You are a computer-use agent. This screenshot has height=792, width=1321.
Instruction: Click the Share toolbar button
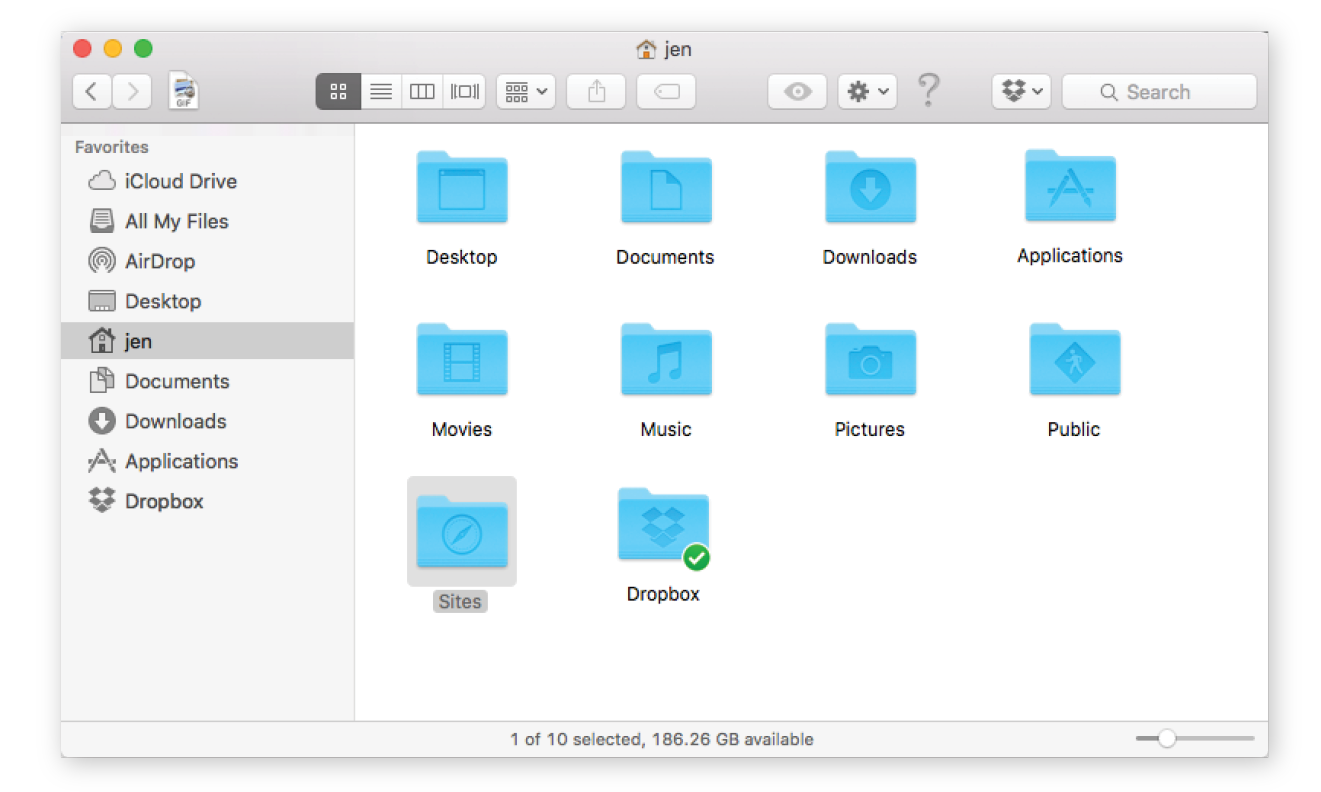[x=596, y=92]
